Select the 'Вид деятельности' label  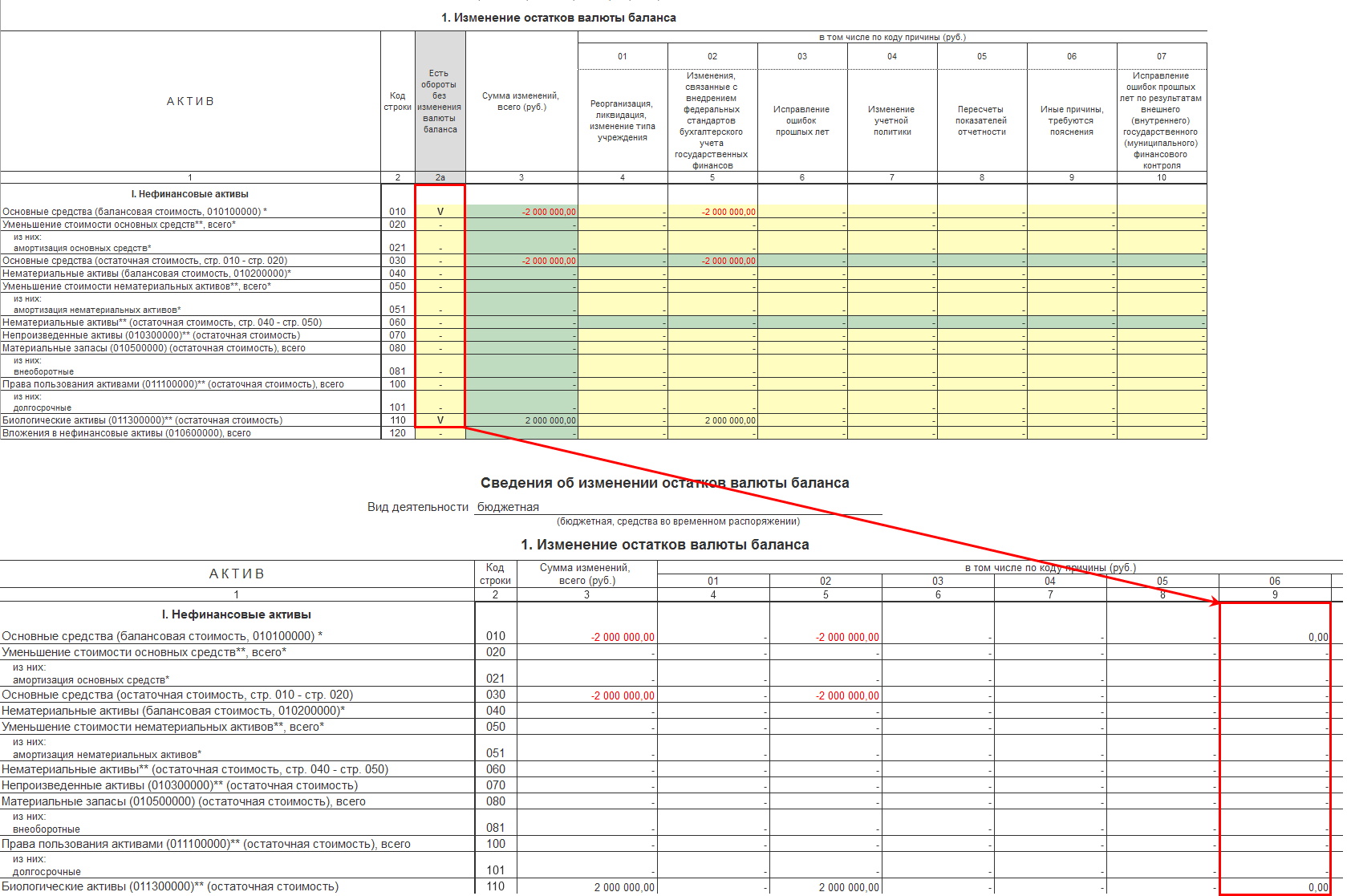click(418, 507)
